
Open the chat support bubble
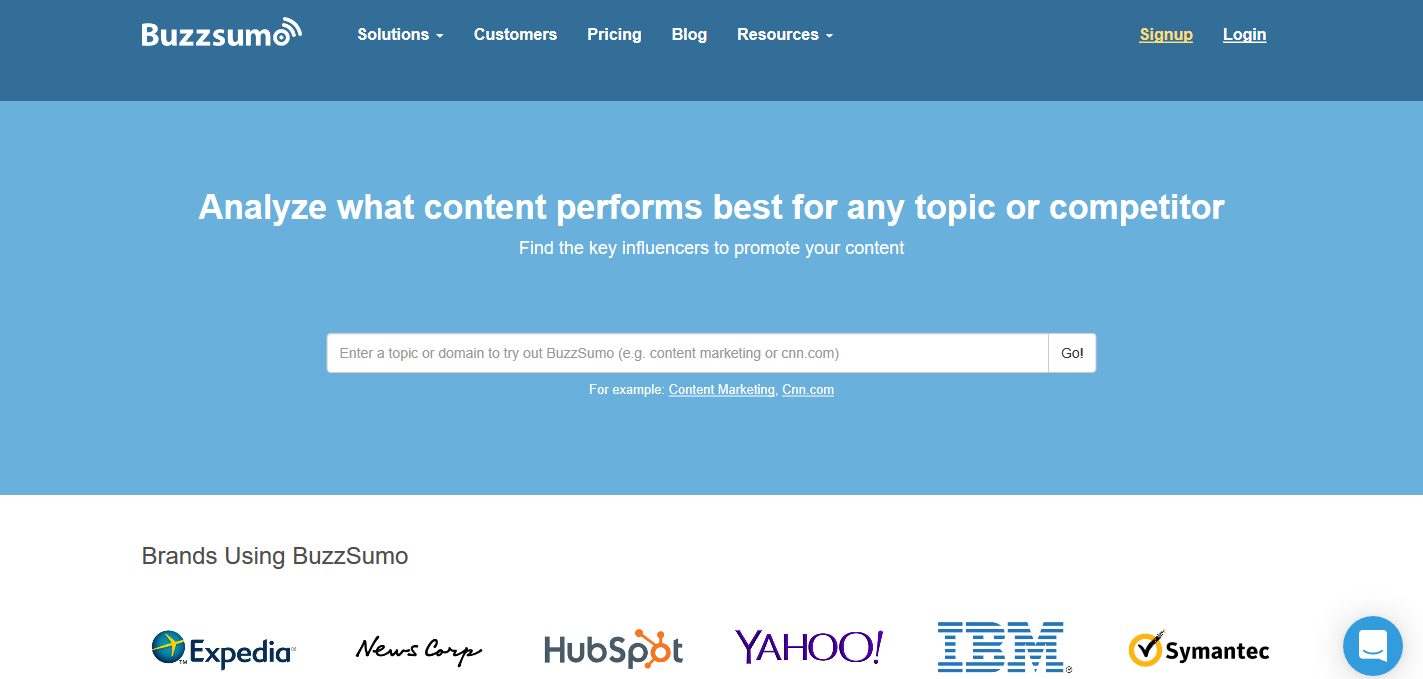point(1373,646)
